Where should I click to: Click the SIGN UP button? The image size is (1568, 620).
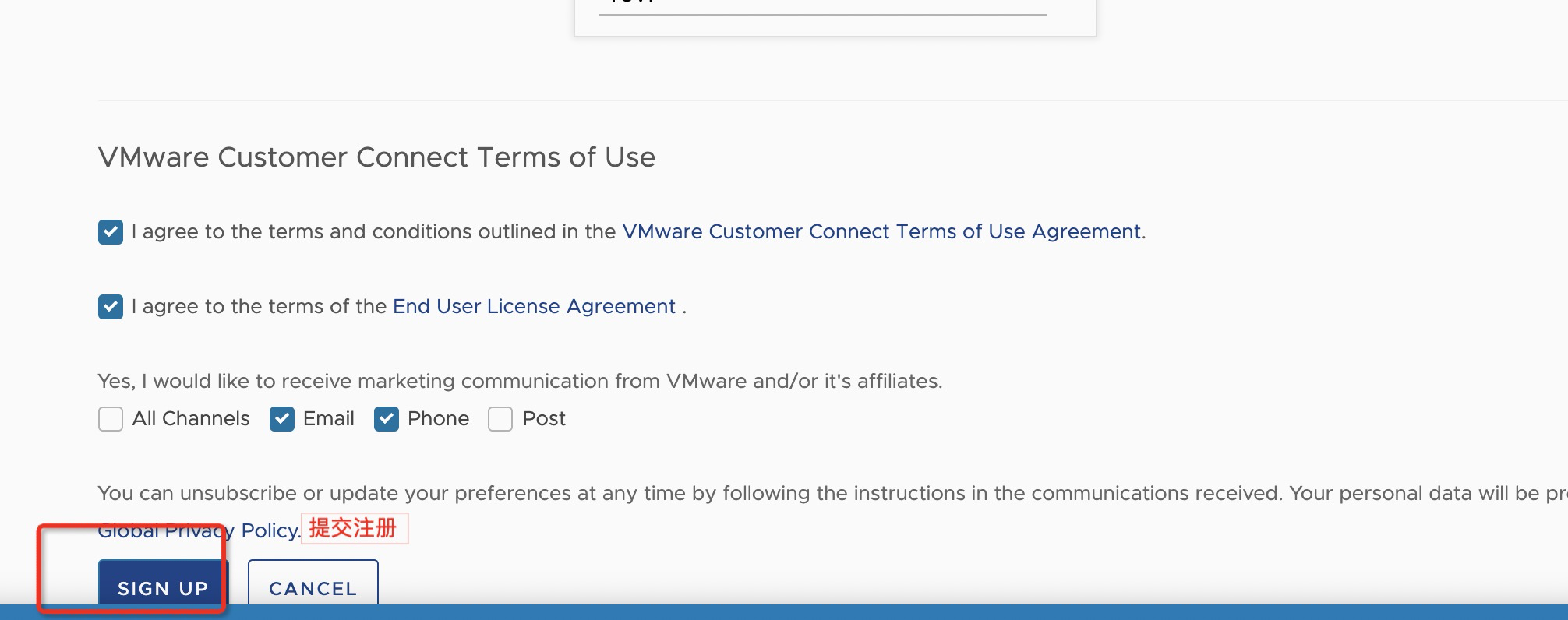[x=164, y=583]
